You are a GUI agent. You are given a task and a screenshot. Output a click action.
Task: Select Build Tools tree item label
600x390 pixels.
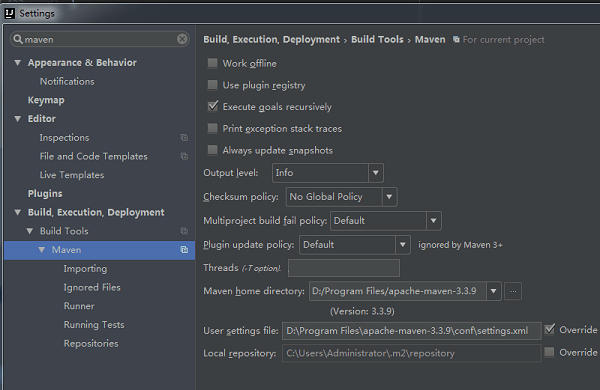click(x=64, y=231)
